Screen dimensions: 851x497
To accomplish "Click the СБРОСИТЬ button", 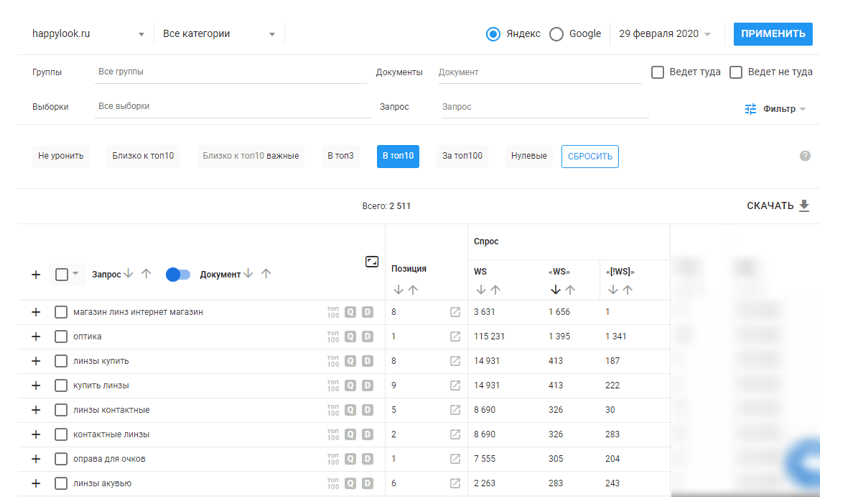I will pos(590,156).
